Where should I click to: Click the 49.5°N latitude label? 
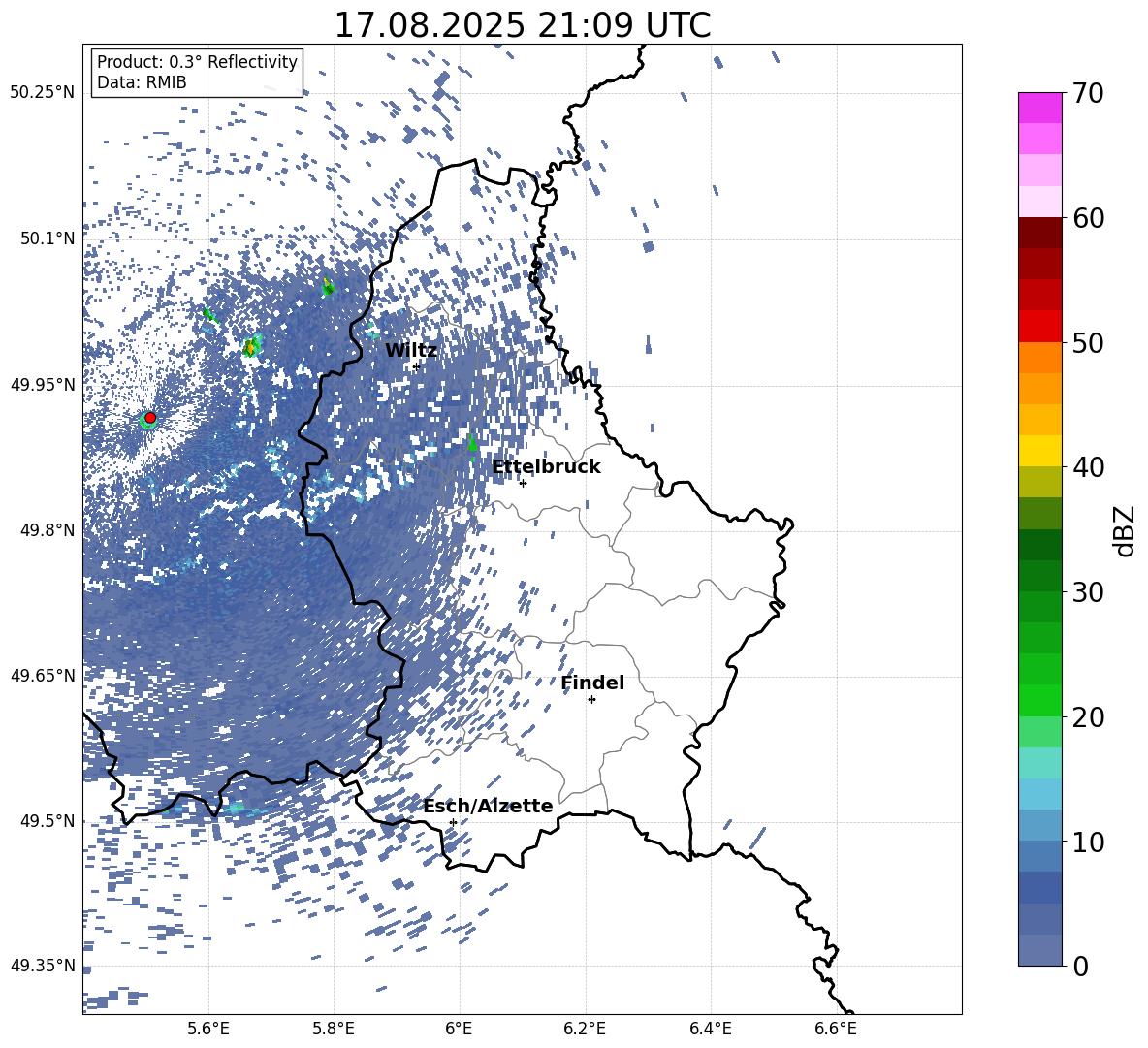click(47, 821)
